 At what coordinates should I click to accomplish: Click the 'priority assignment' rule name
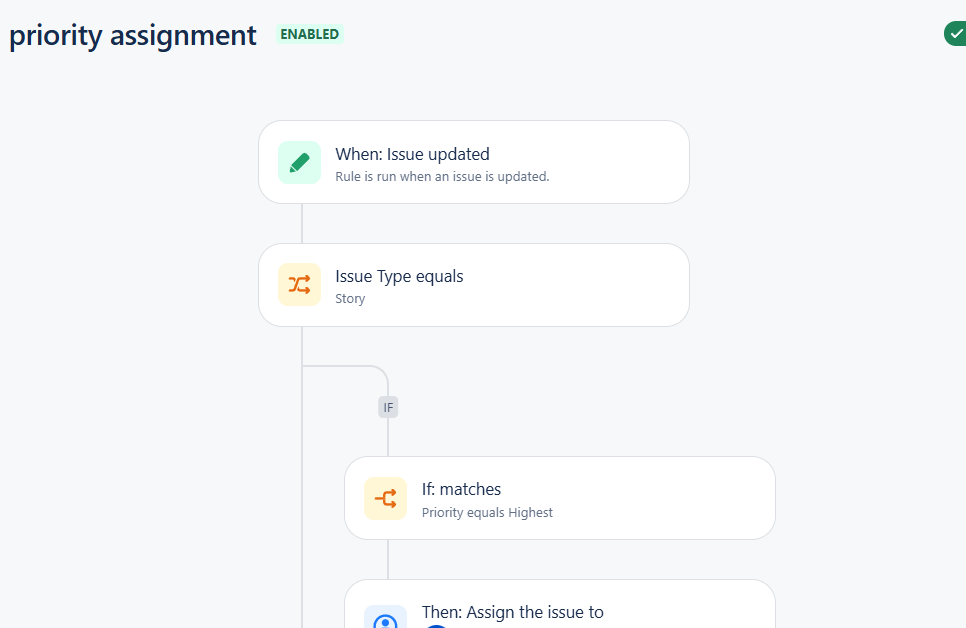coord(132,35)
